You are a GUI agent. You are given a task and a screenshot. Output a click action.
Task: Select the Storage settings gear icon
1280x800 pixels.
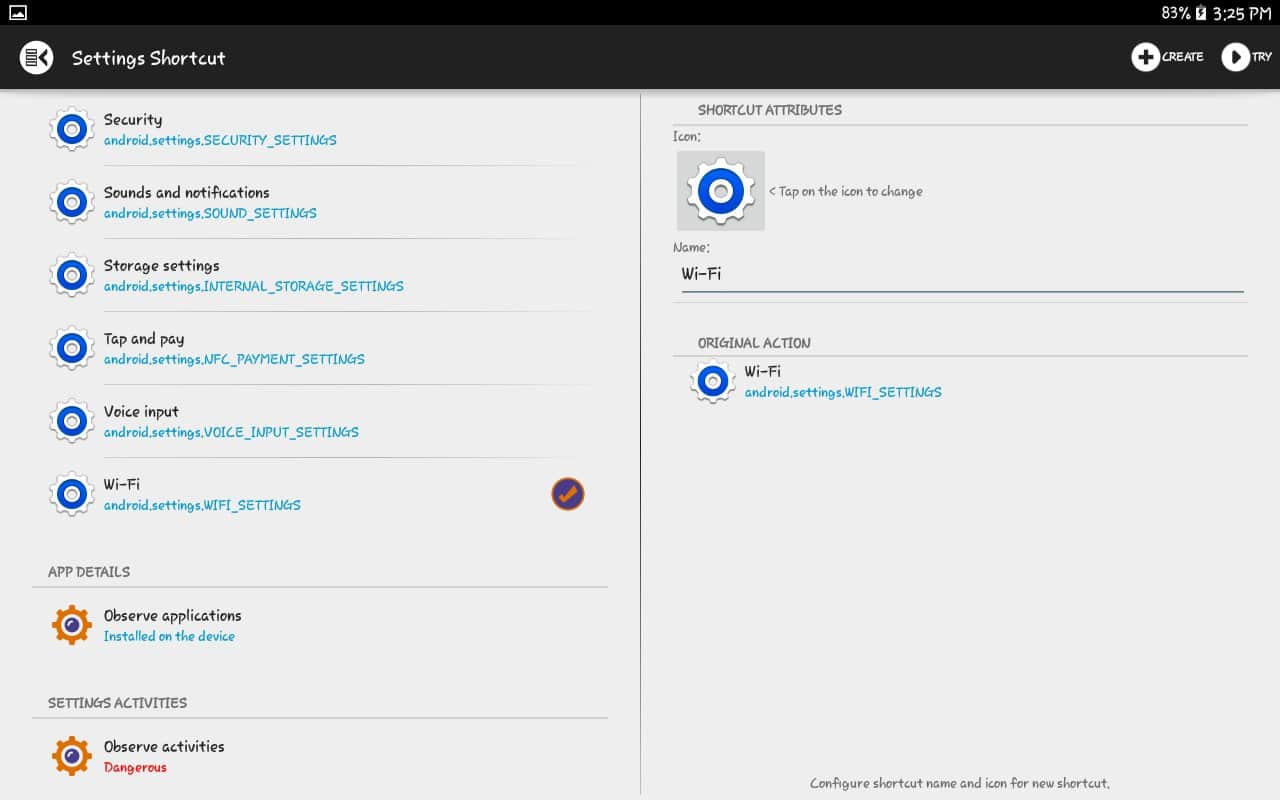[72, 275]
